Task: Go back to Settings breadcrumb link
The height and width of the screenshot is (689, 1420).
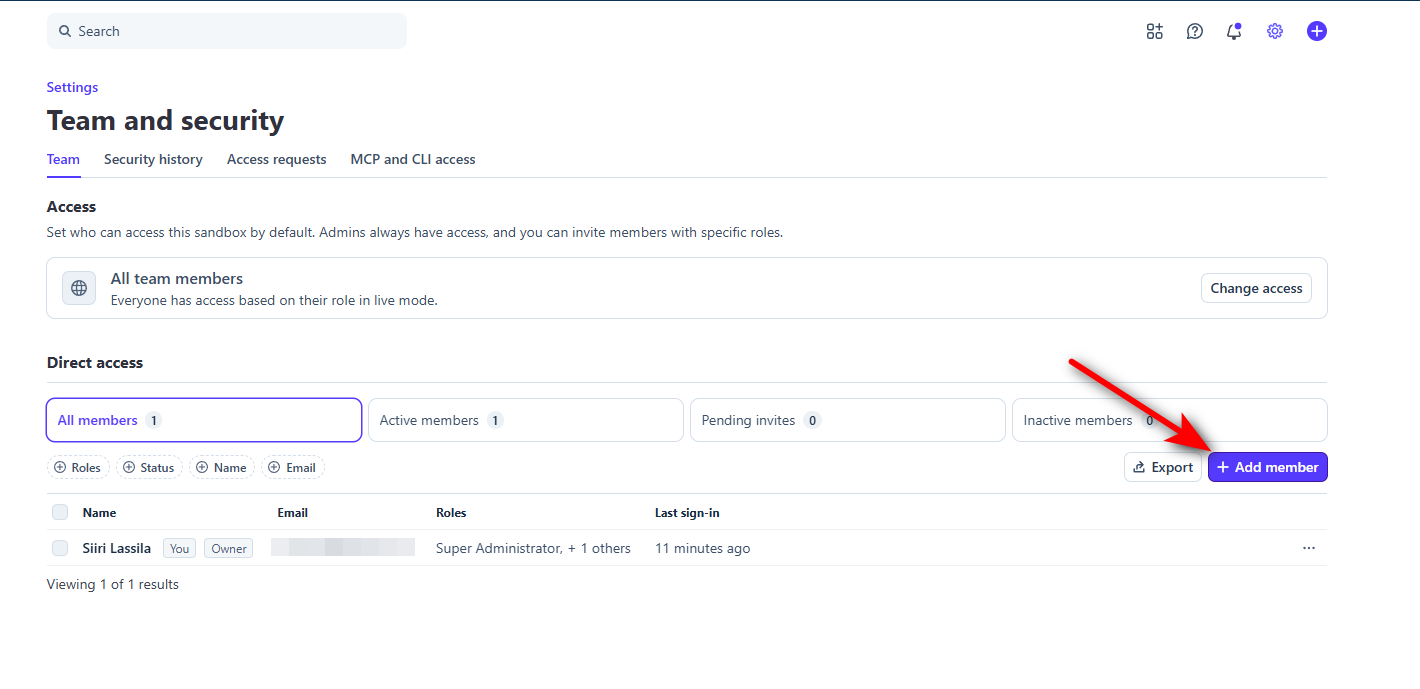Action: (x=73, y=87)
